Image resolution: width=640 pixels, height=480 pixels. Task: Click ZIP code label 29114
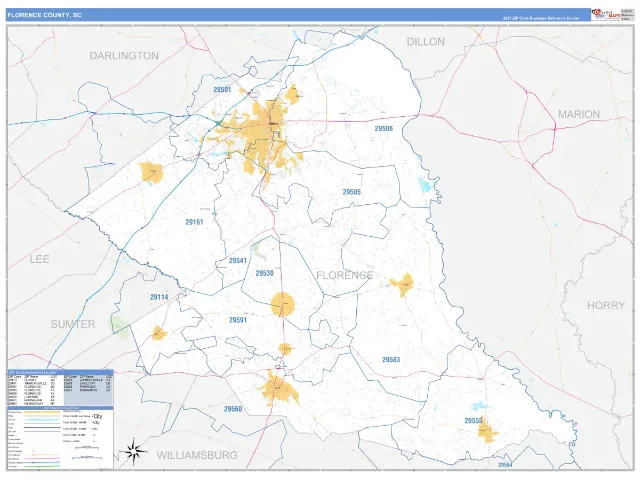tap(159, 297)
